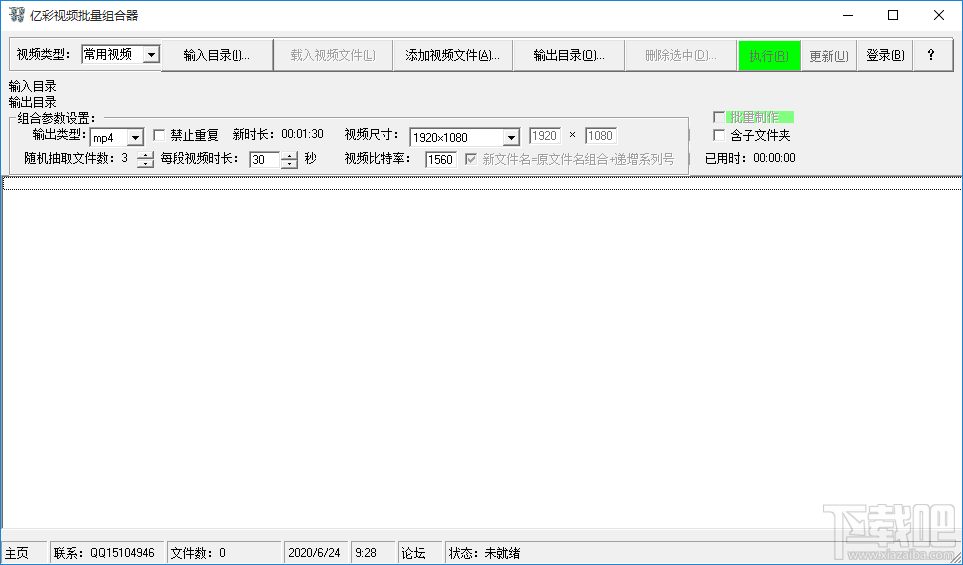Image resolution: width=963 pixels, height=565 pixels.
Task: Click the 视频比特率 1560 field
Action: pyautogui.click(x=440, y=160)
